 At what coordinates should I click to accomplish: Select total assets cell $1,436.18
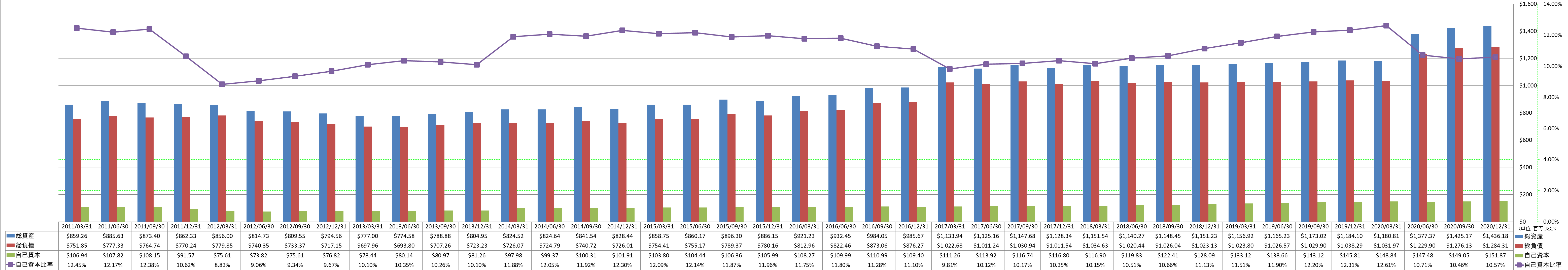pos(1495,236)
